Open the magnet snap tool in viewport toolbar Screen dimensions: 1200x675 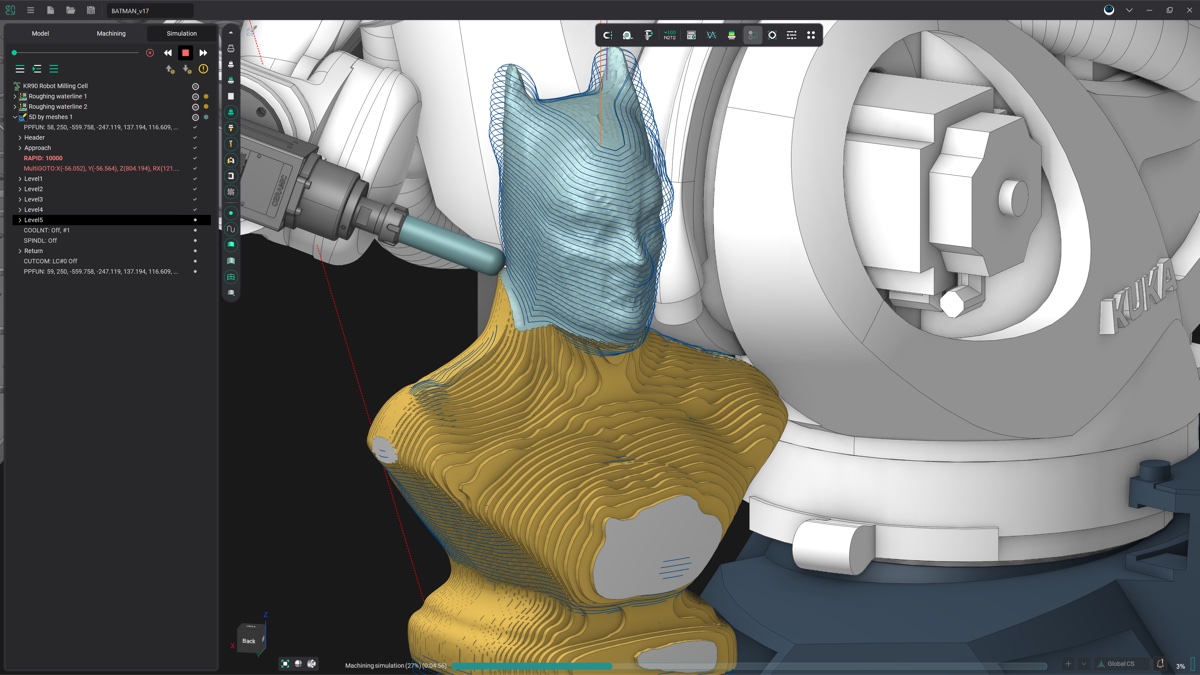click(x=607, y=35)
